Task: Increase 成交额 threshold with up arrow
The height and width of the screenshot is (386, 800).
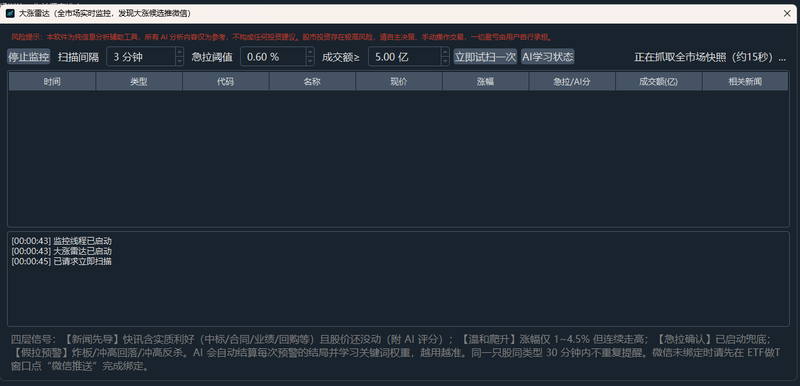Action: pos(444,52)
